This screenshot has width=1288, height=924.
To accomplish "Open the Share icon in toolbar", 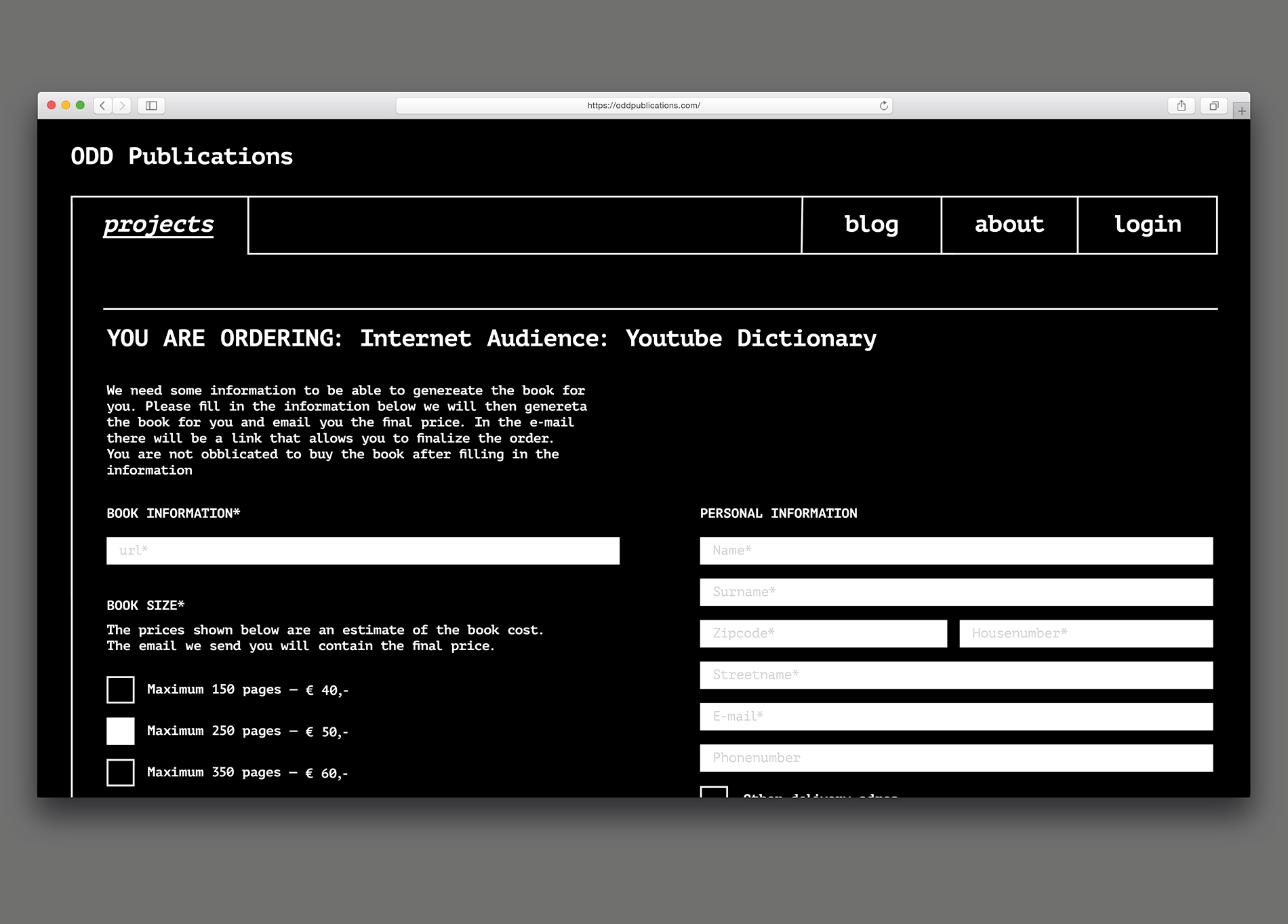I will coord(1182,106).
